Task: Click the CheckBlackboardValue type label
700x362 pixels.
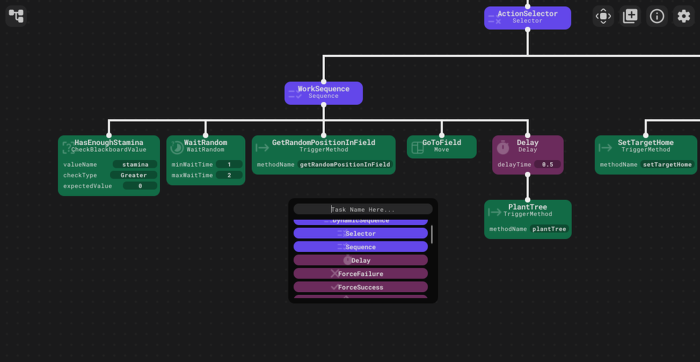Action: tap(109, 150)
